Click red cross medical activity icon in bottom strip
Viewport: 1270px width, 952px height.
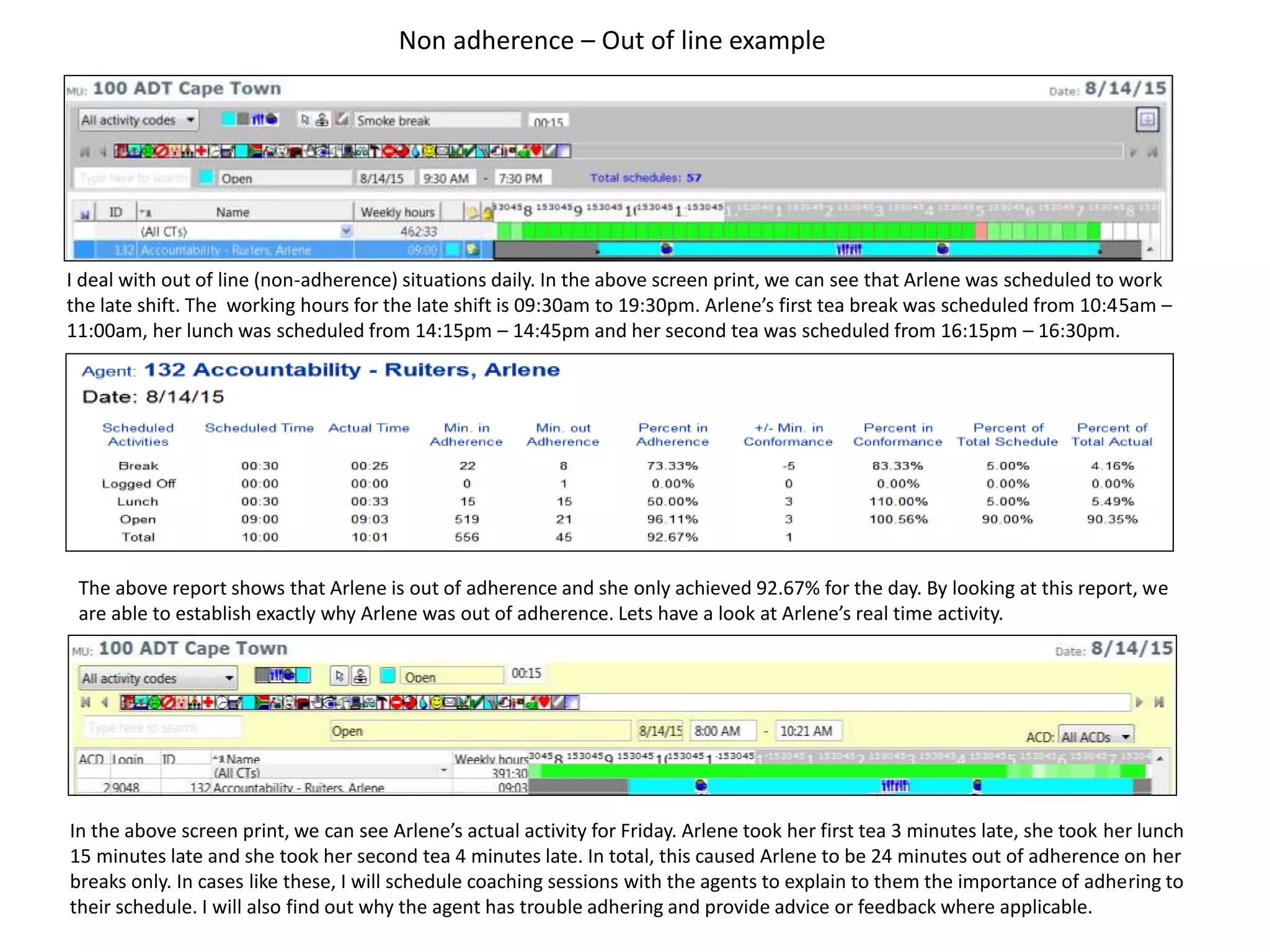coord(208,702)
